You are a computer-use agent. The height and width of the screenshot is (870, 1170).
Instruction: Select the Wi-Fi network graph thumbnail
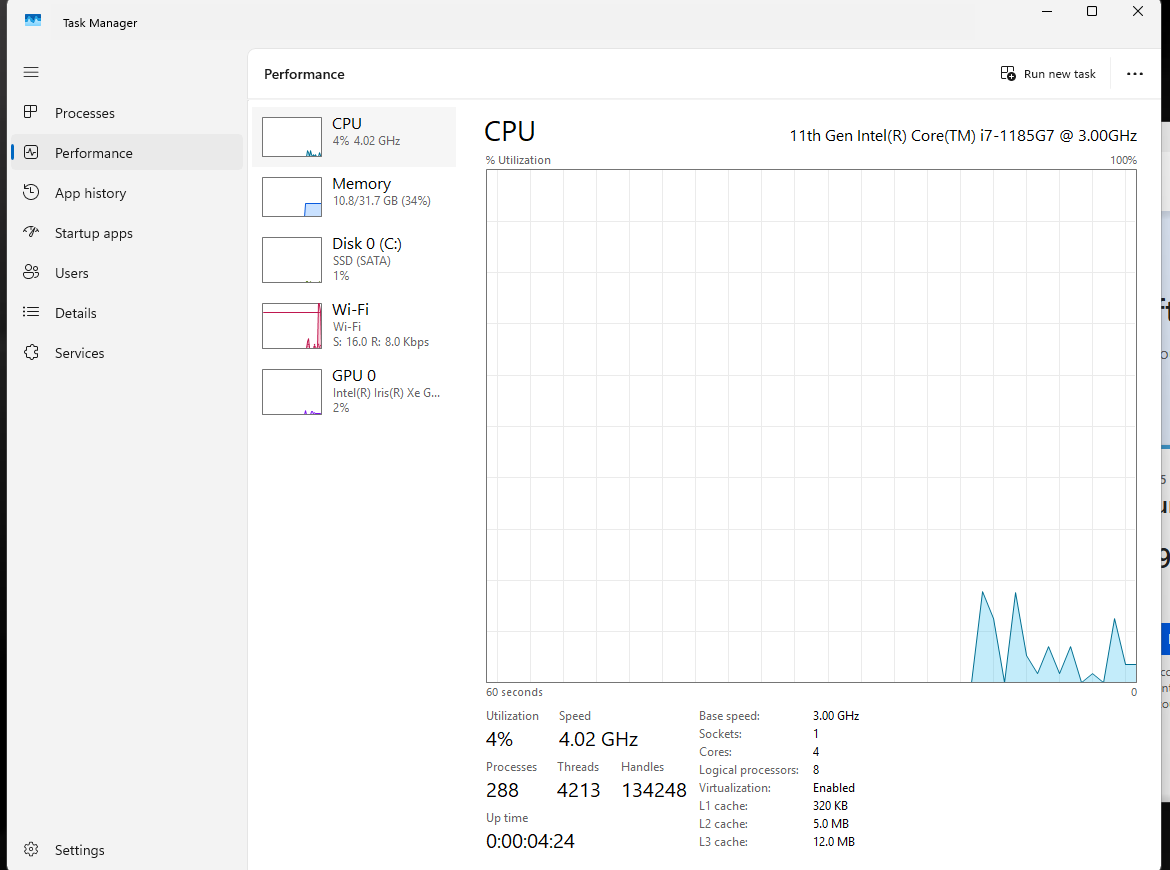(x=292, y=326)
